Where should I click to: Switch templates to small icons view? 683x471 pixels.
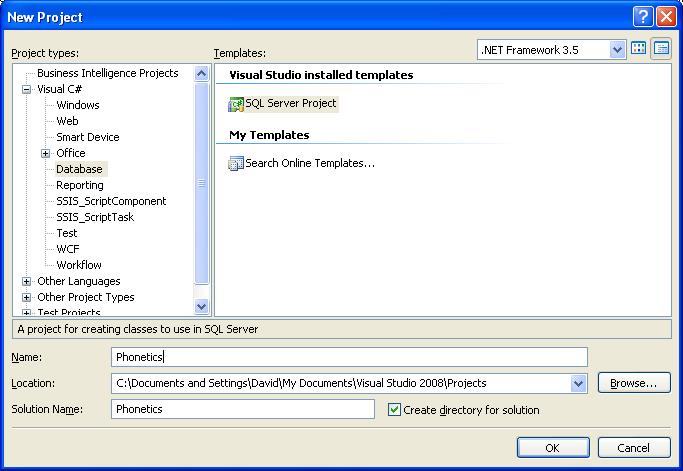click(x=661, y=48)
